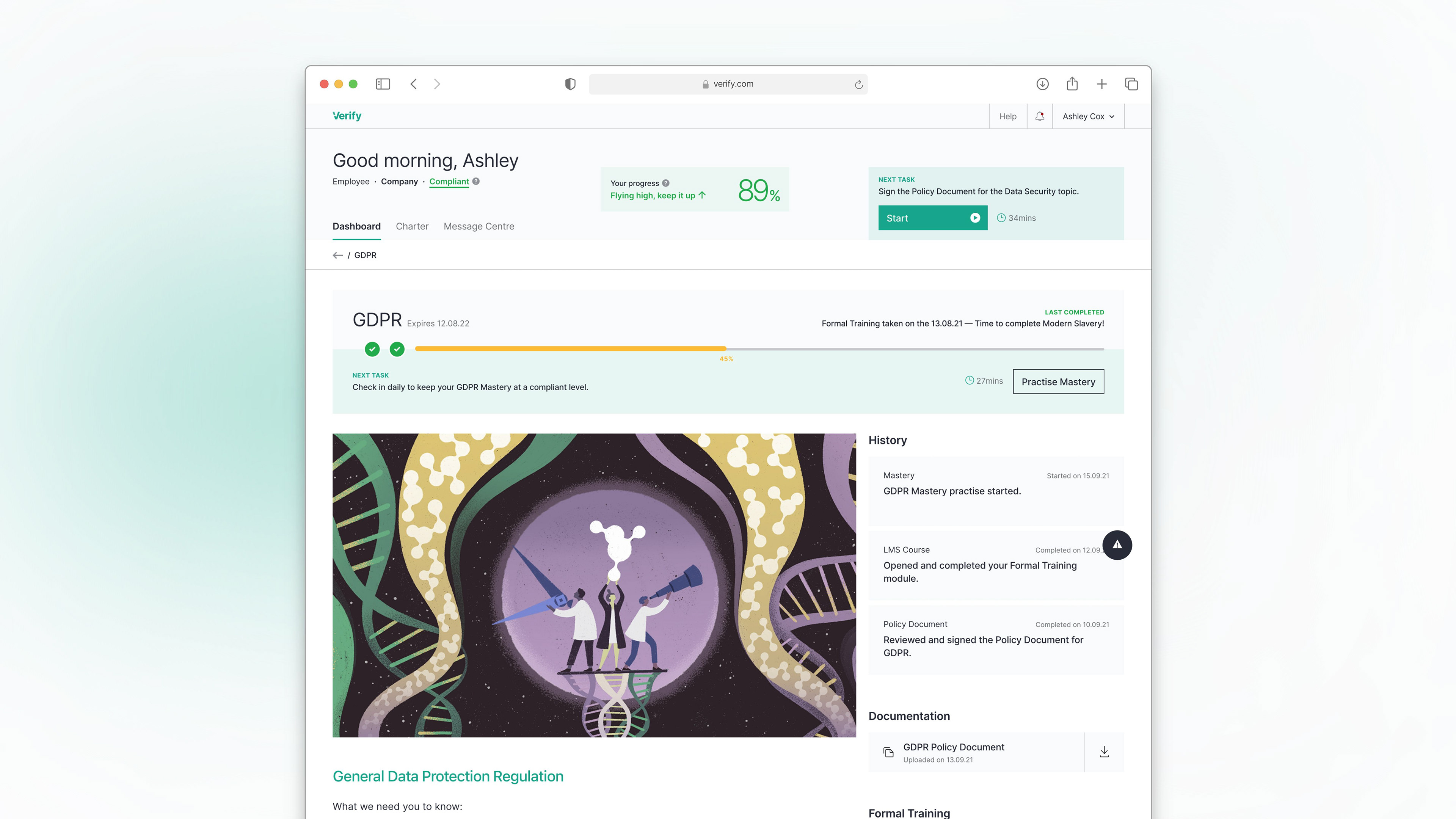Expand the Ashley Cox account dropdown

tap(1088, 116)
